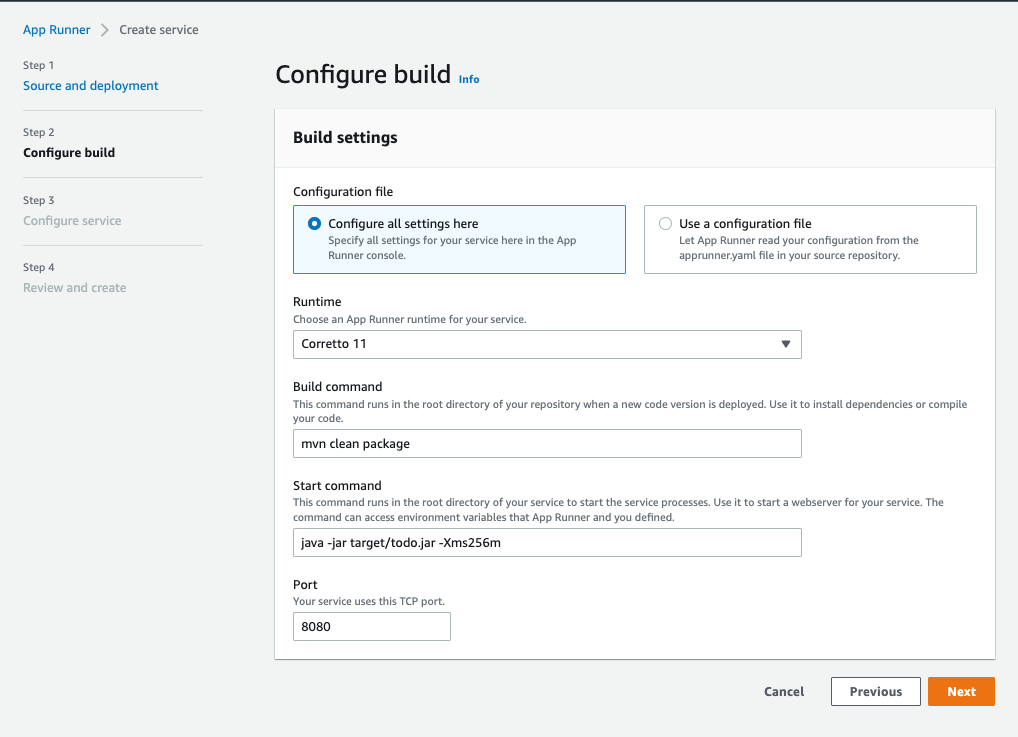
Task: Select the Configure all settings here radio
Action: click(x=315, y=224)
